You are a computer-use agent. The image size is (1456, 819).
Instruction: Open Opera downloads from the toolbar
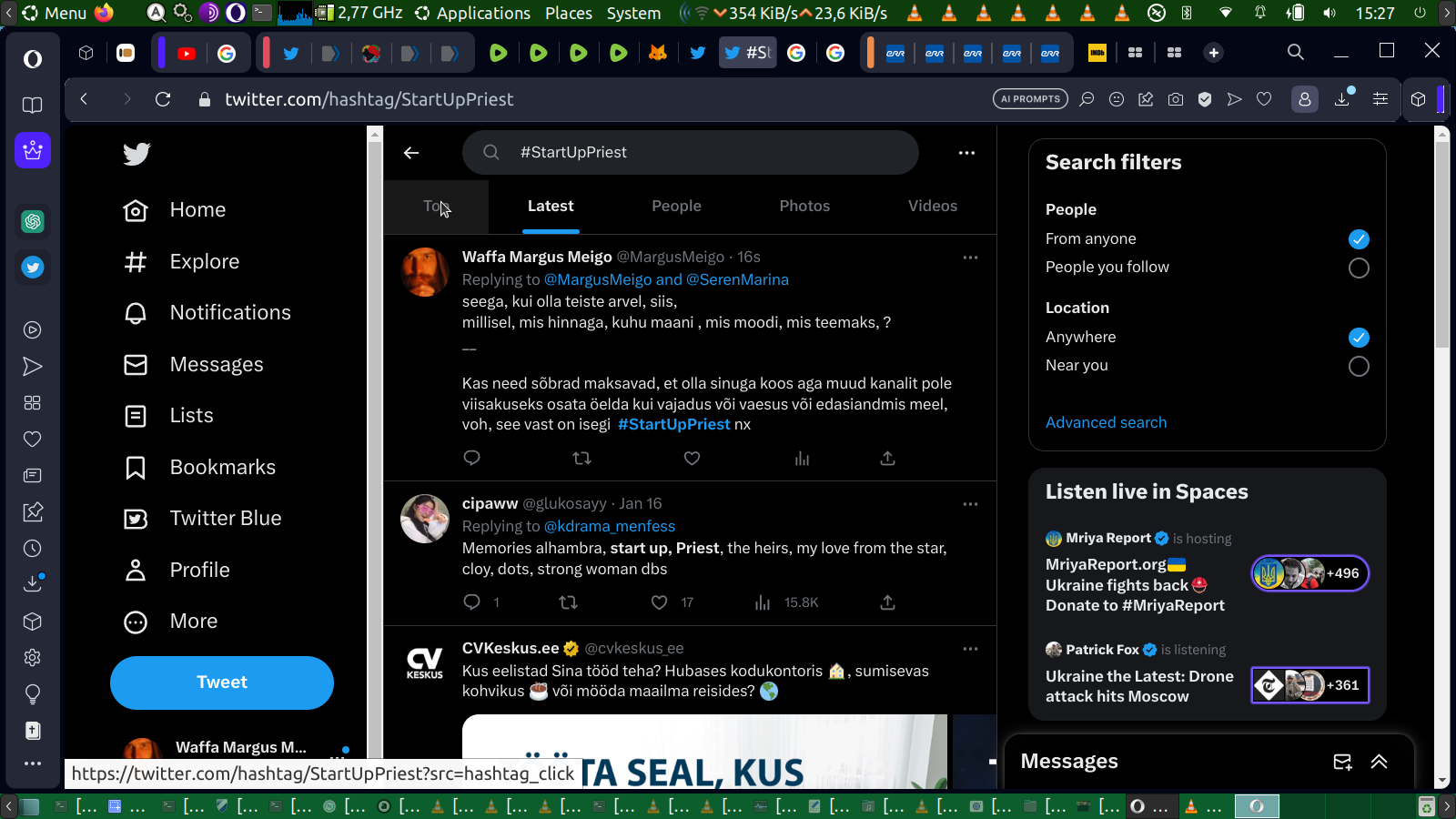pos(1342,99)
